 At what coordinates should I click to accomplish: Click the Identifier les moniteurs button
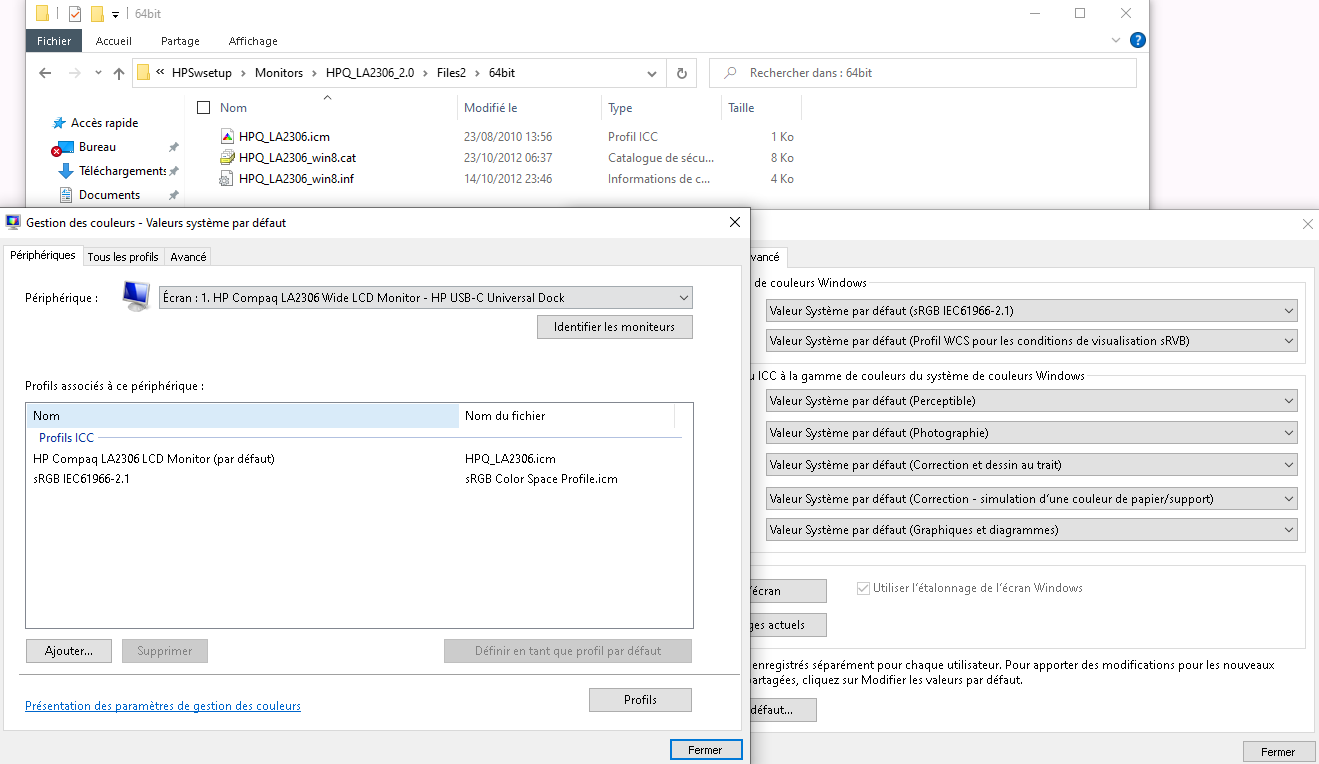click(x=614, y=327)
